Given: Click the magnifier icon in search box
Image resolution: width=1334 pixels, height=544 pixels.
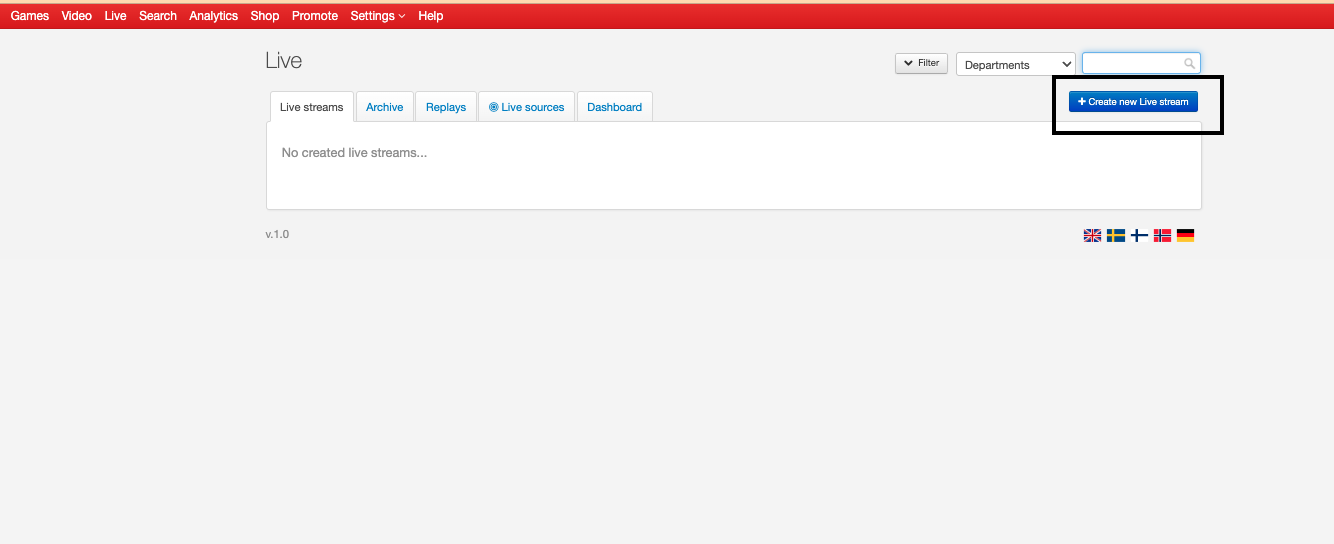Looking at the screenshot, I should coord(1189,64).
